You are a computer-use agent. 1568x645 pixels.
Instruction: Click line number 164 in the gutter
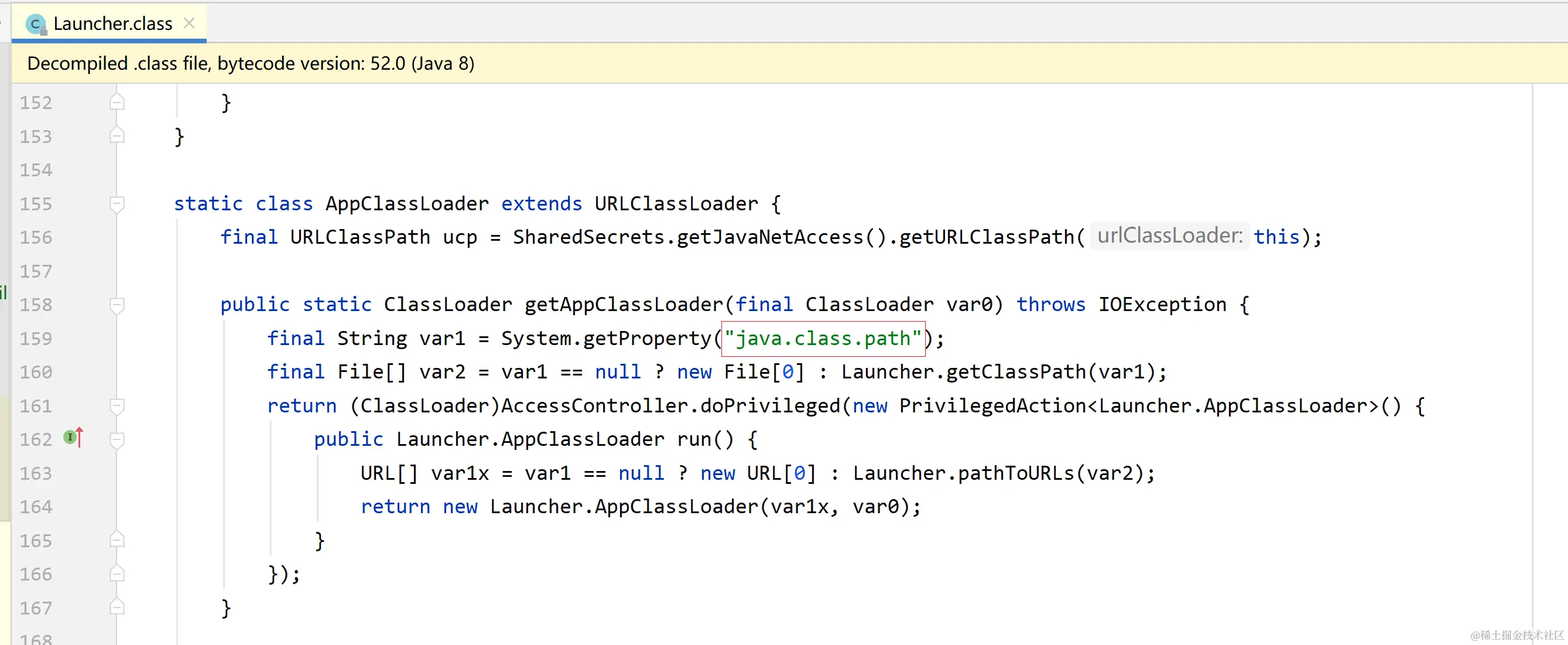36,507
